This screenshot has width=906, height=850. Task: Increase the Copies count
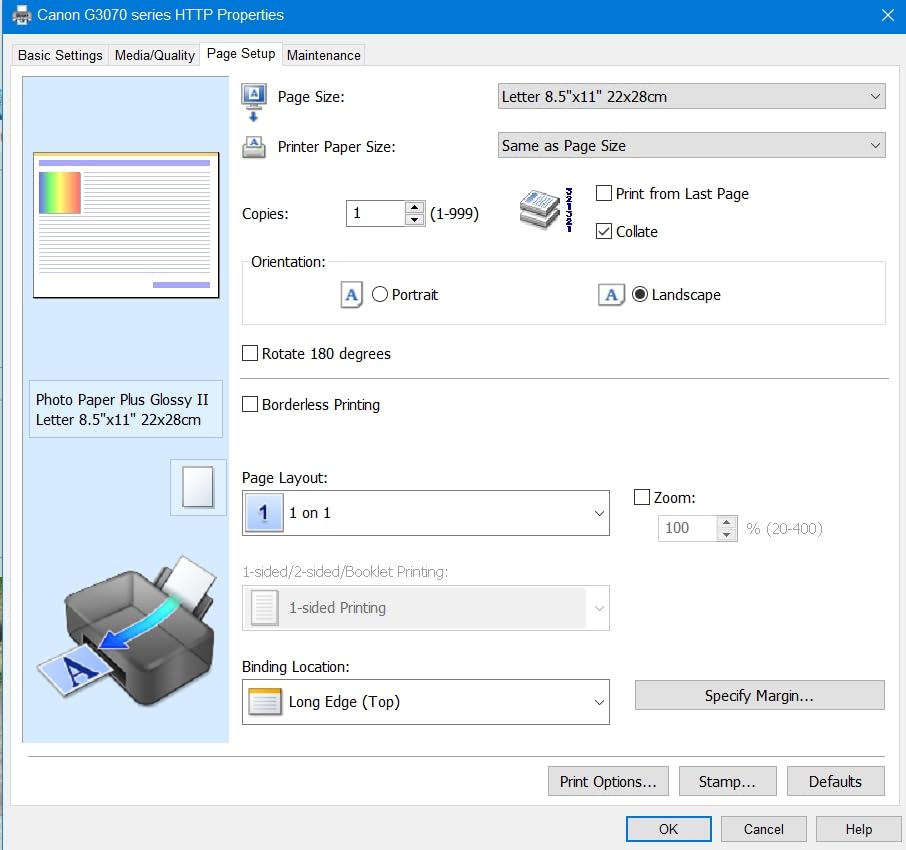pyautogui.click(x=415, y=207)
